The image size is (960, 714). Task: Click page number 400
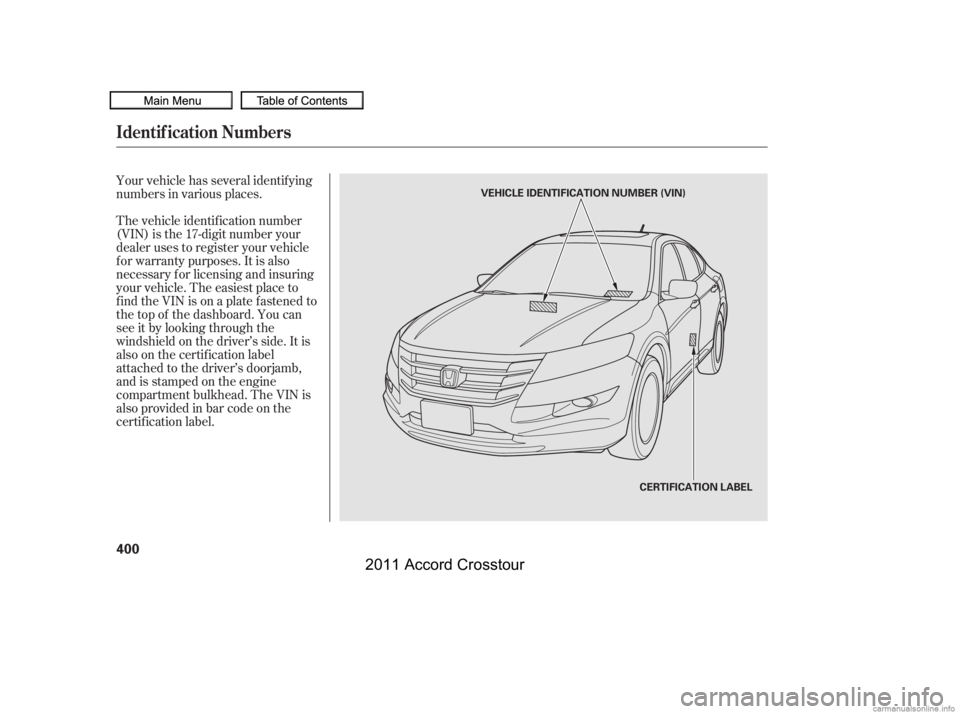coord(128,548)
